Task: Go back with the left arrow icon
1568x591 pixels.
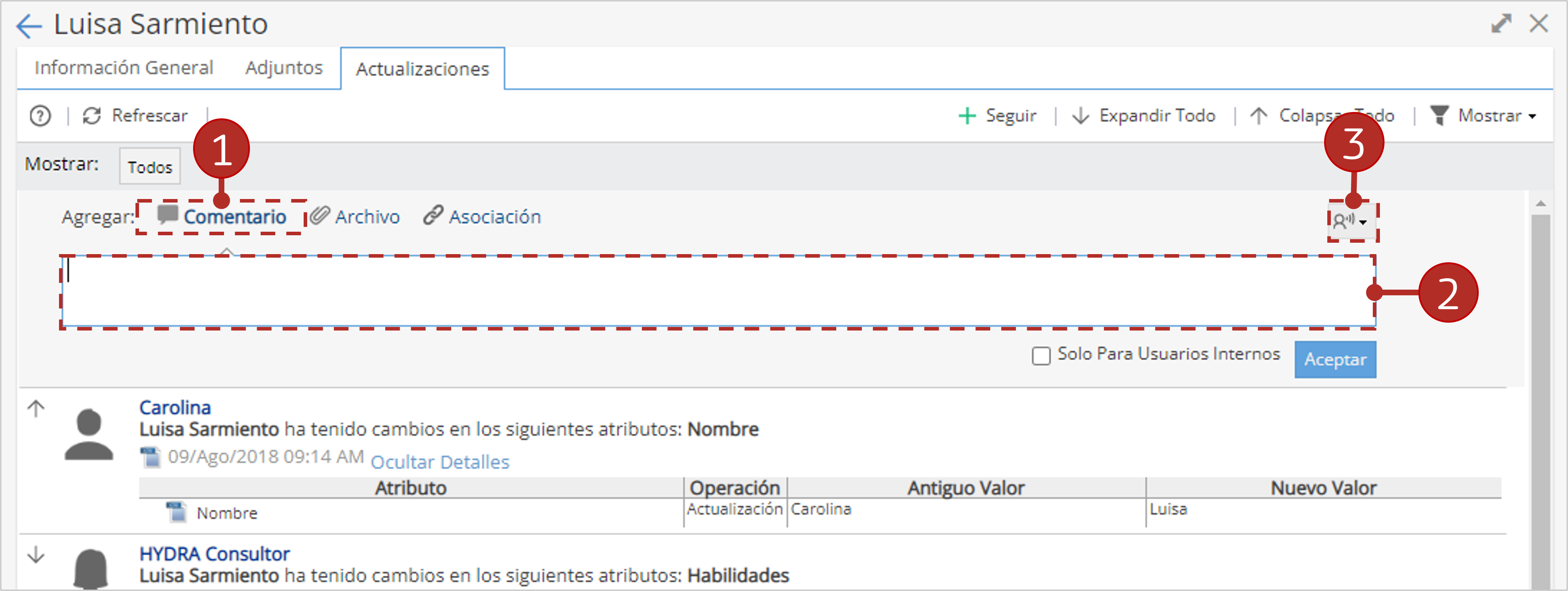Action: [x=28, y=26]
